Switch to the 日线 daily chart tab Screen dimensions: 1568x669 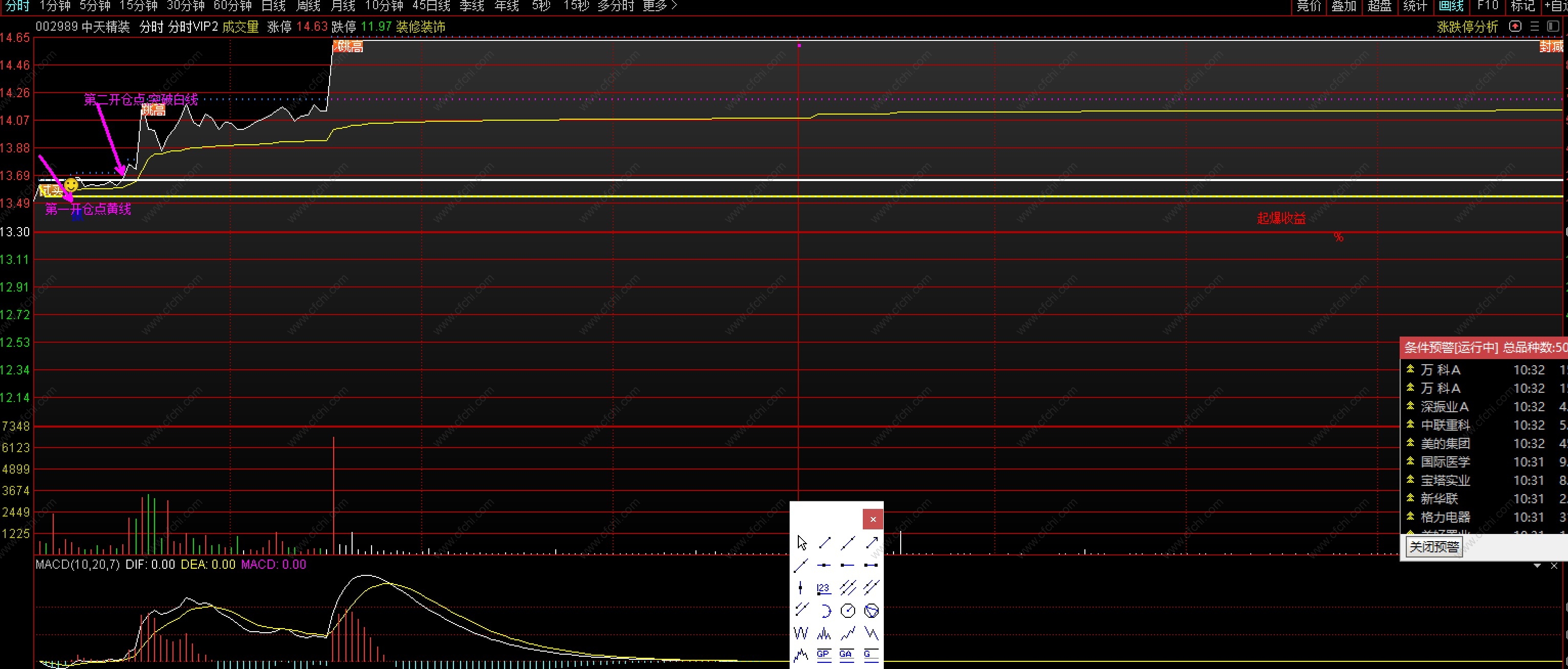[273, 6]
